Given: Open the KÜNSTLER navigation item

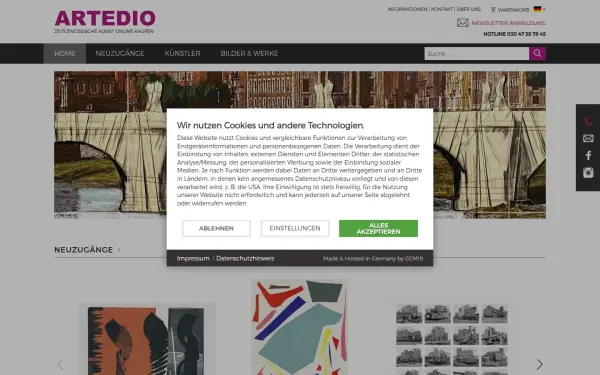Looking at the screenshot, I should click(x=182, y=54).
